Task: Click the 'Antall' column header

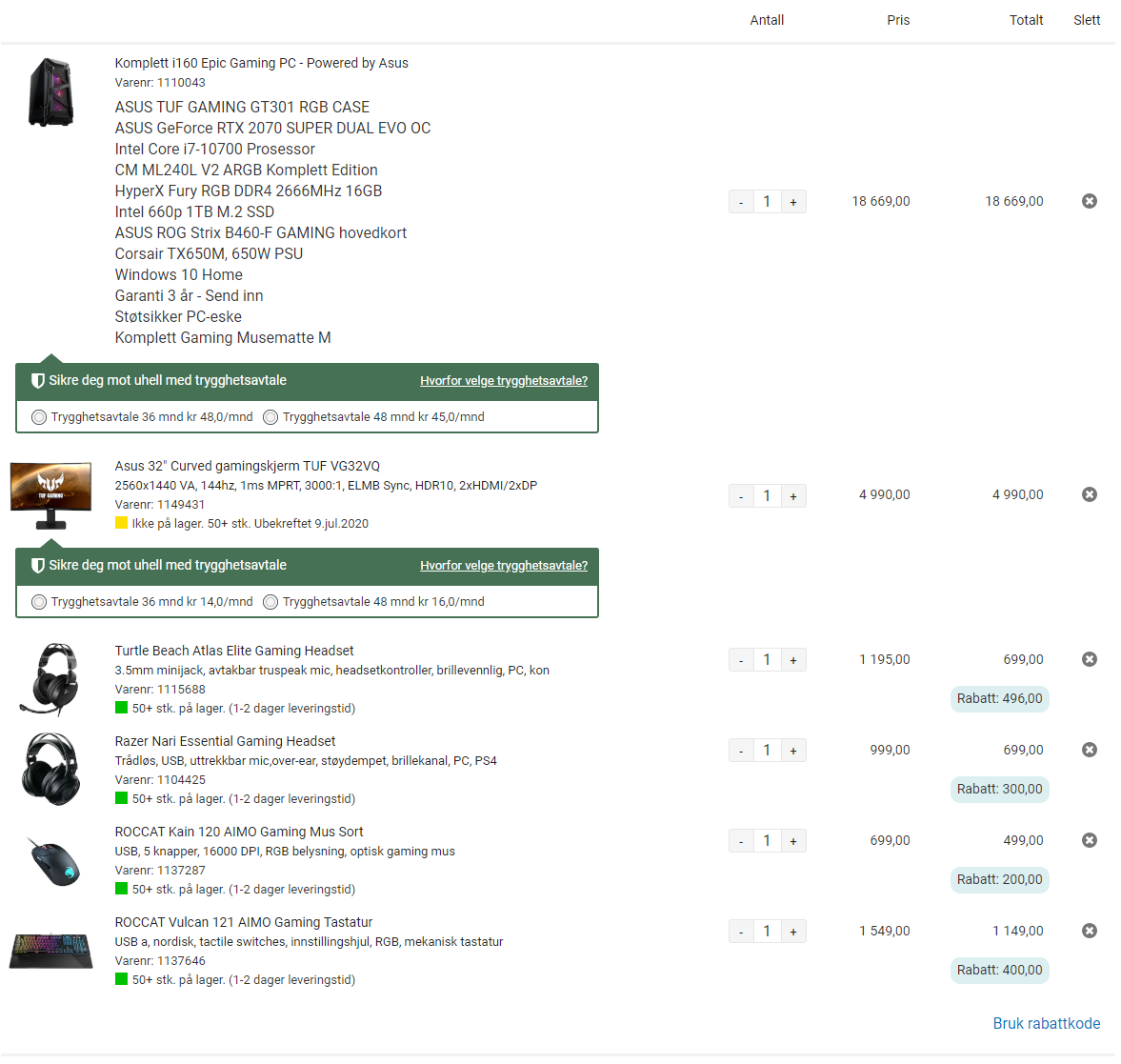Action: [x=767, y=20]
